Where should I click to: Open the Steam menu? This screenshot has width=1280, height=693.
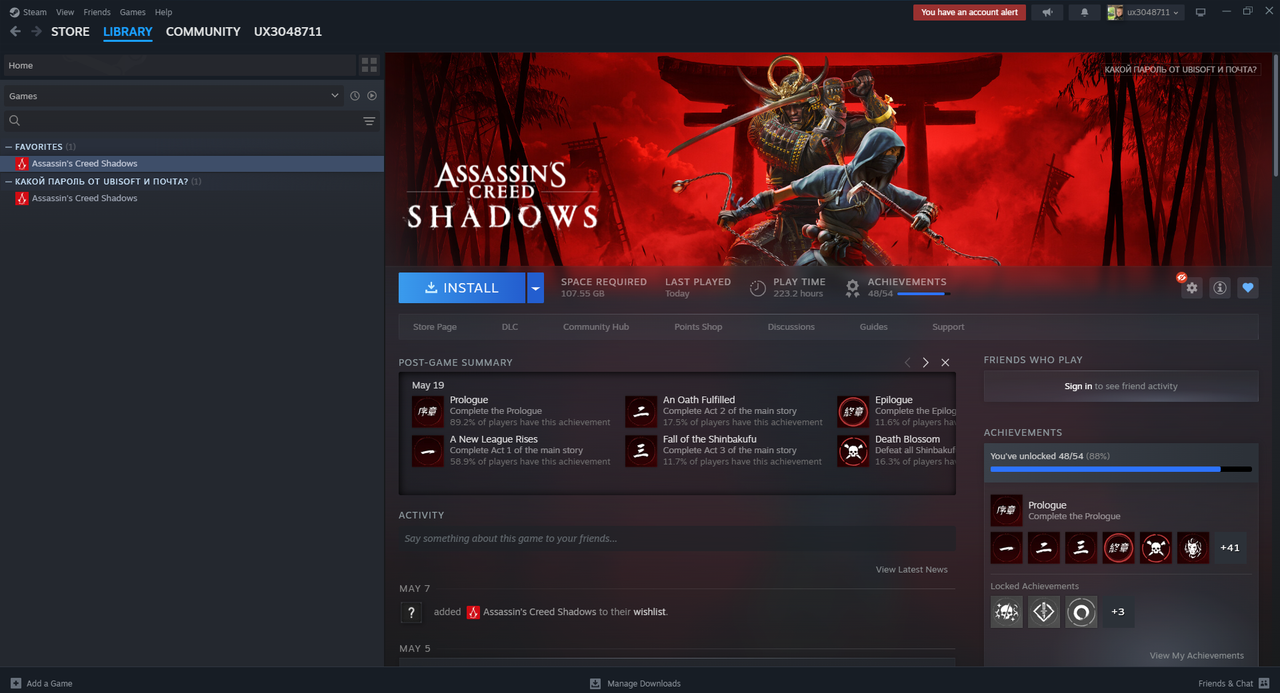click(x=28, y=12)
